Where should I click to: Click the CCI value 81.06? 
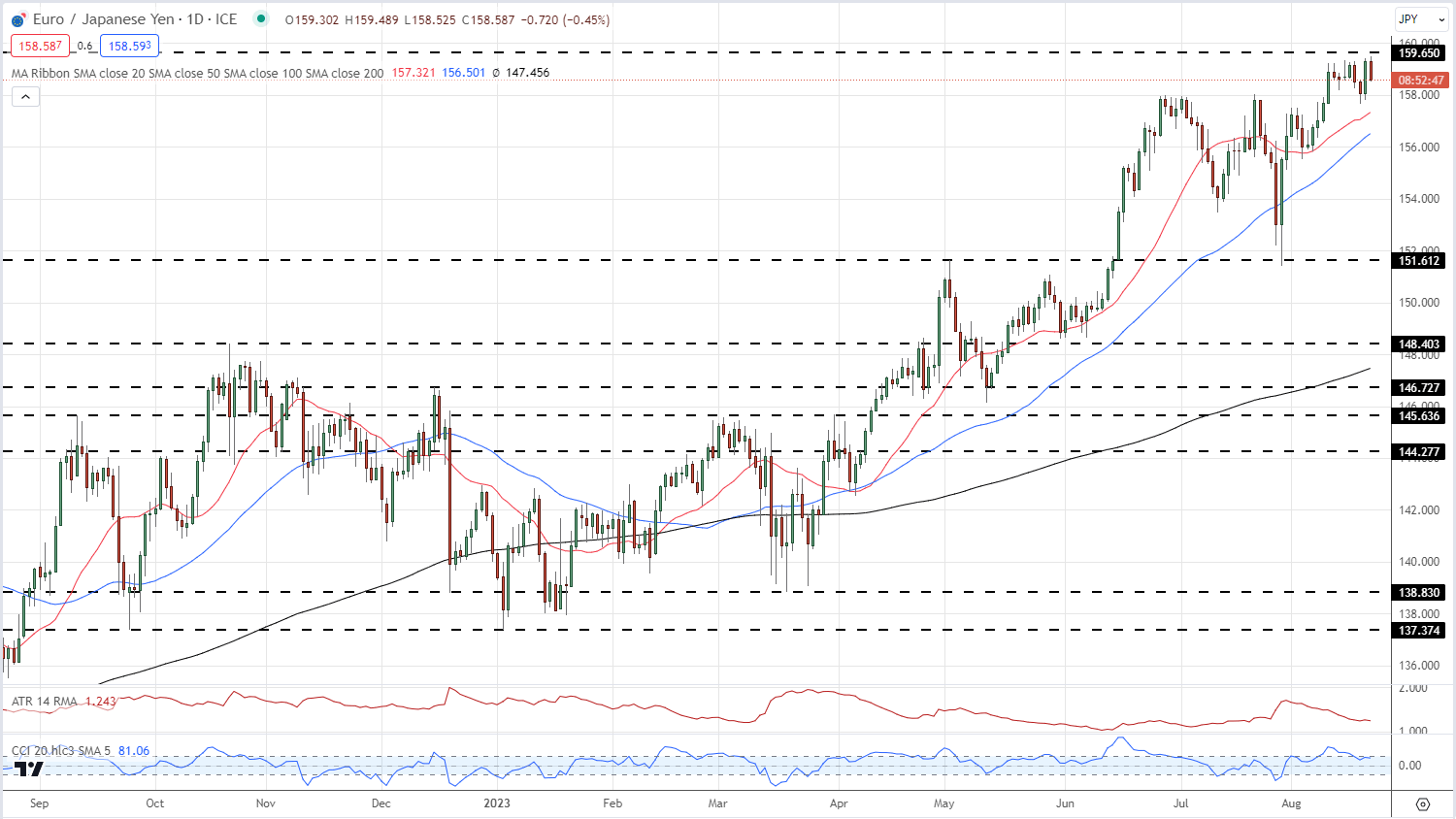[134, 751]
